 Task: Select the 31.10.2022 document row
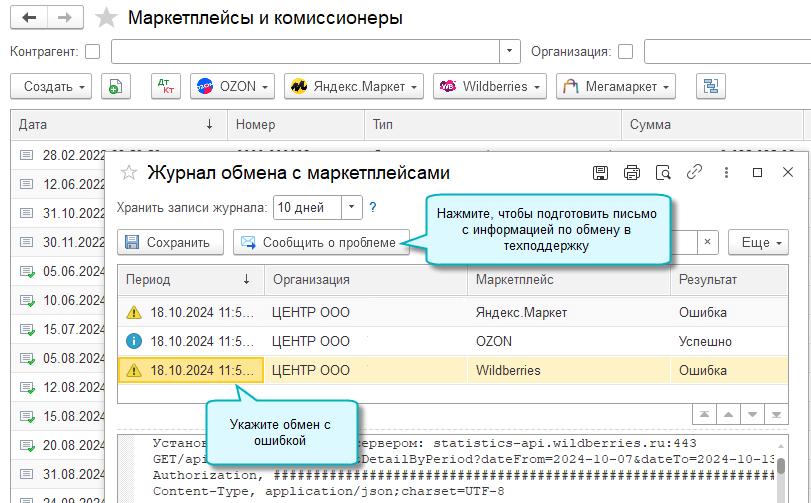[x=58, y=213]
